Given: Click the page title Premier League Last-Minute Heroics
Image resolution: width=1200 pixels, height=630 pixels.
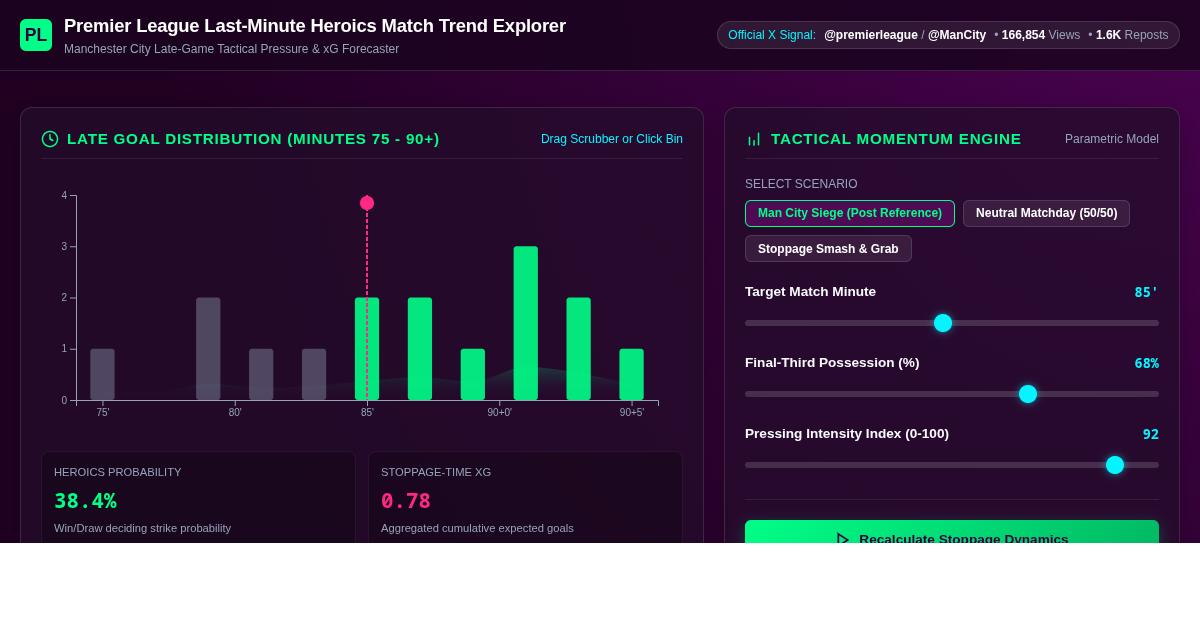Looking at the screenshot, I should point(315,26).
